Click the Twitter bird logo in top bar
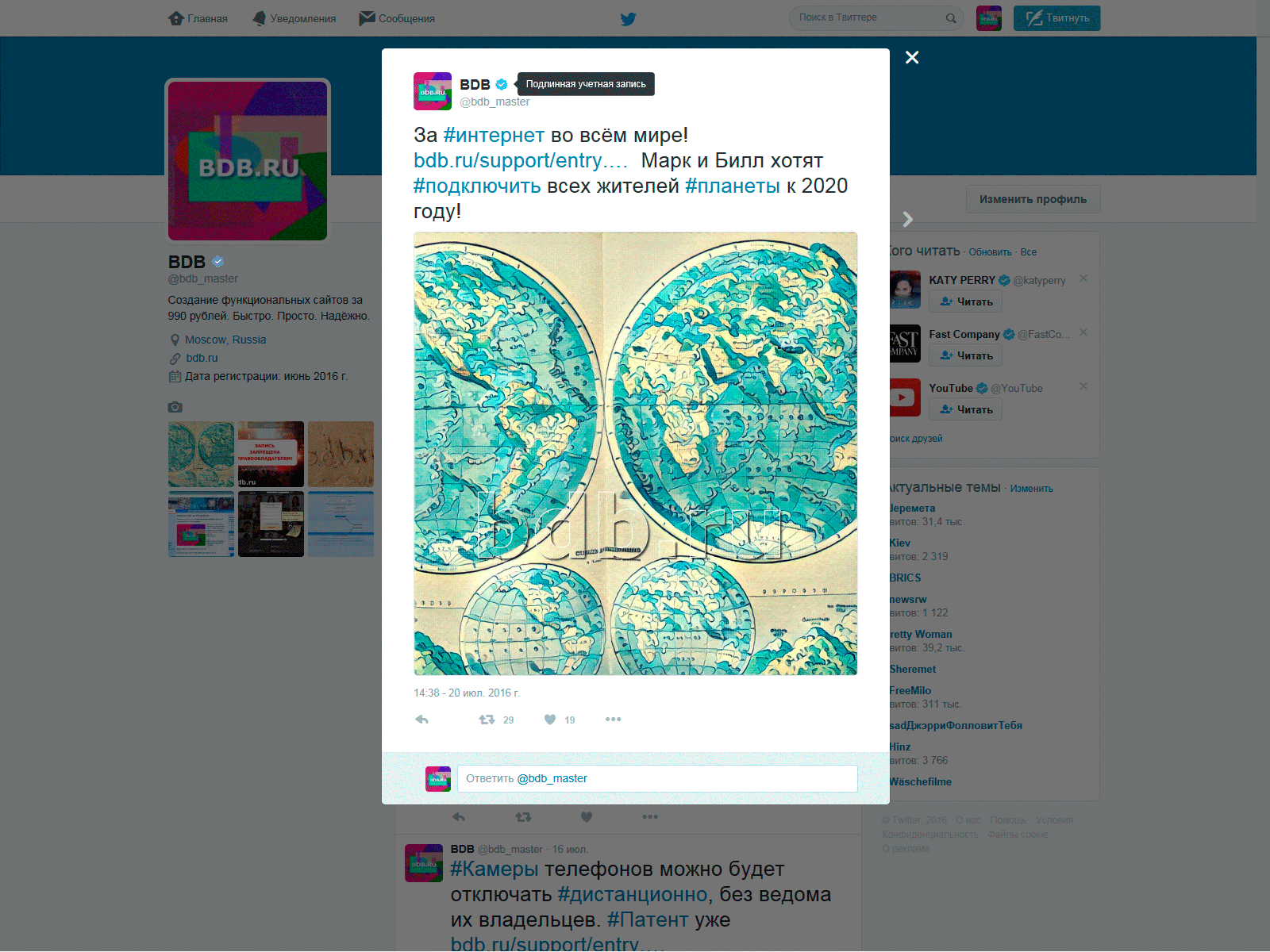Image resolution: width=1270 pixels, height=952 pixels. [x=628, y=18]
